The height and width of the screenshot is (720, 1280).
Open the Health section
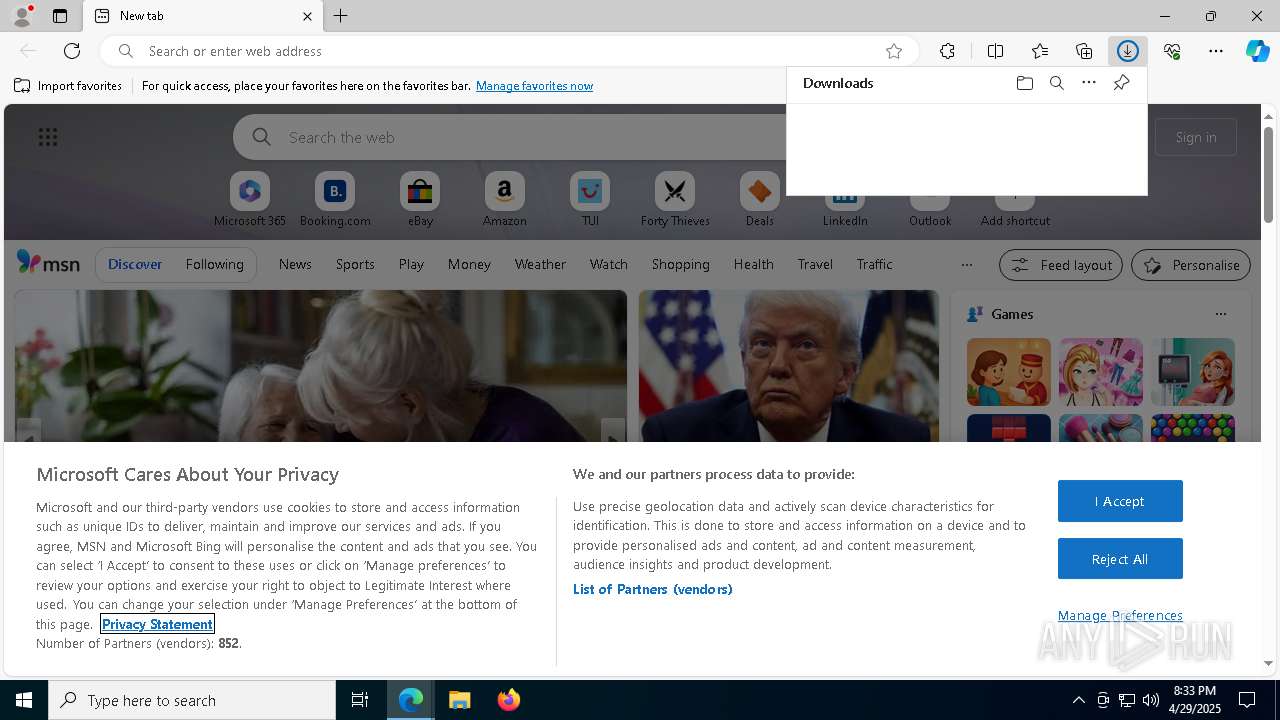tap(753, 264)
